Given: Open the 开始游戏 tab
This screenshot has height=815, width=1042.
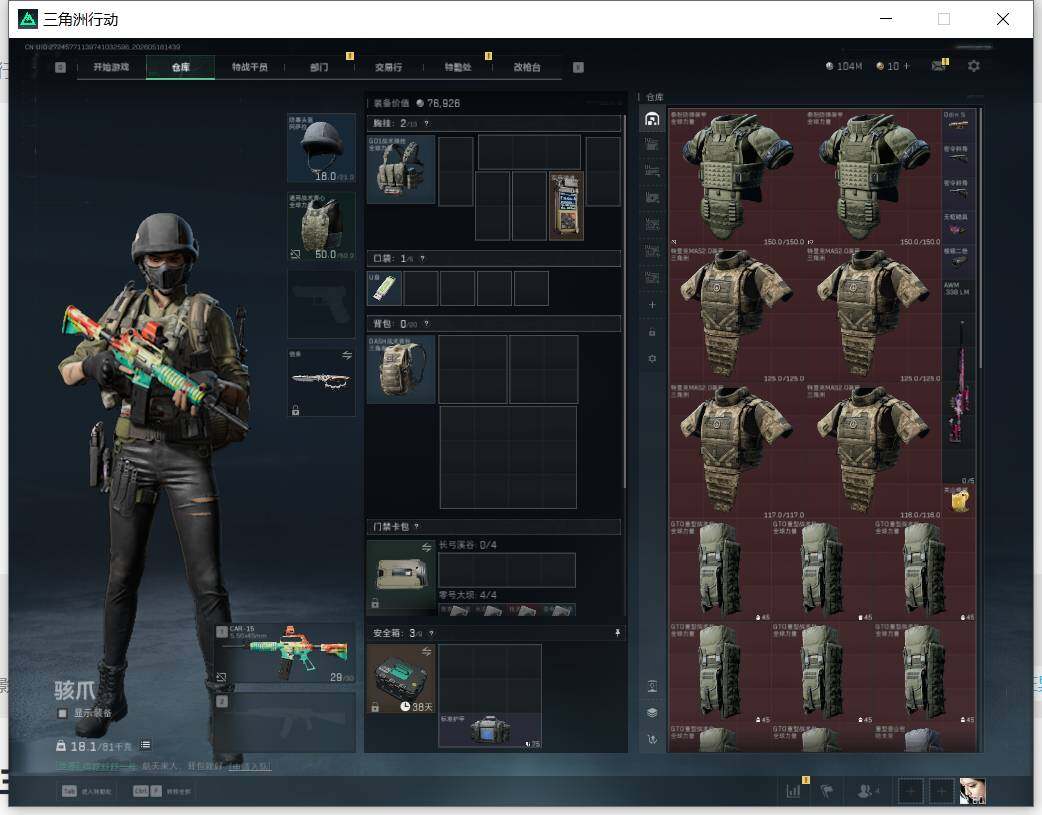Looking at the screenshot, I should 111,67.
